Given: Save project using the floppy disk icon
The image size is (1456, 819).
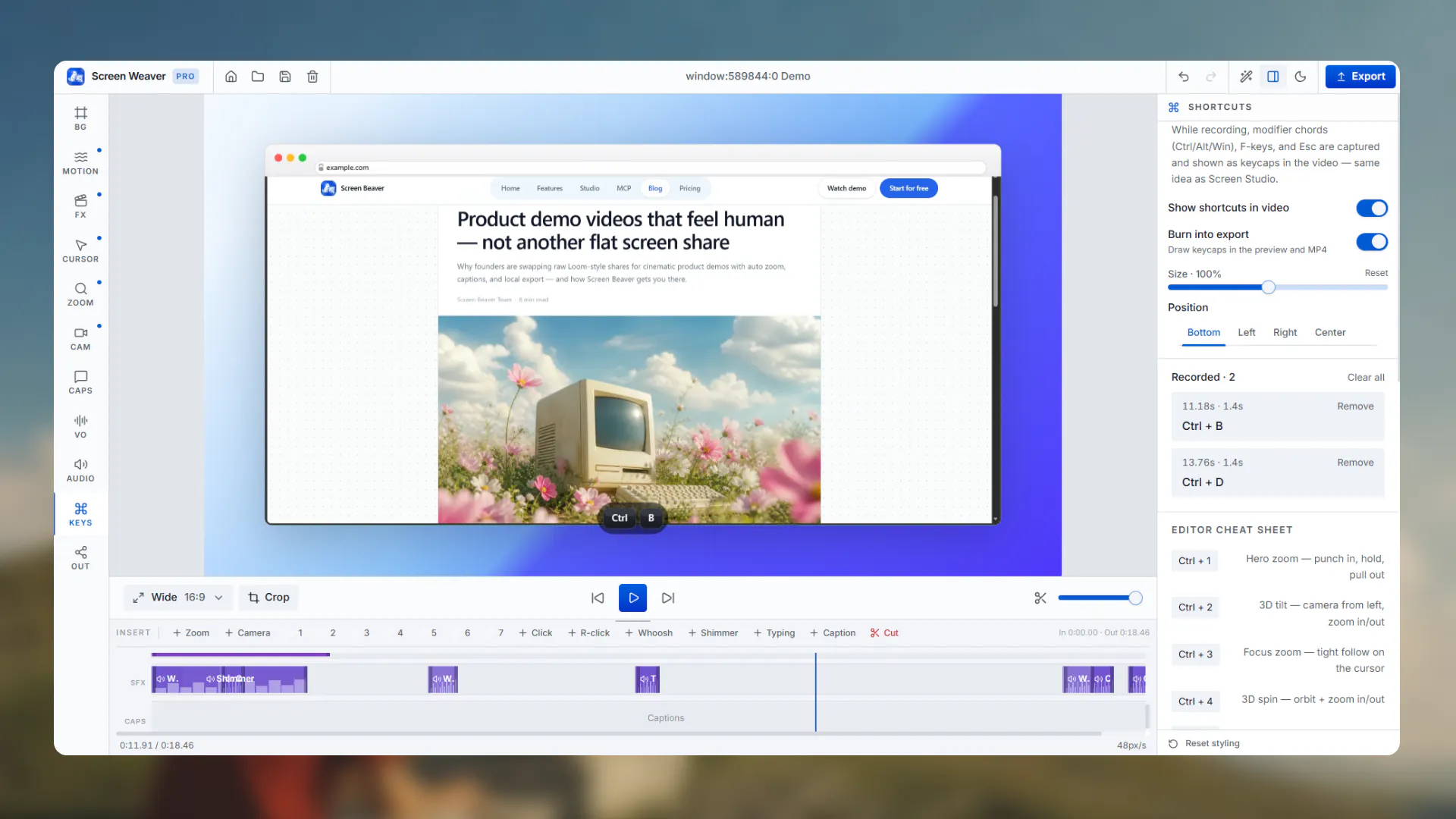Looking at the screenshot, I should tap(285, 77).
